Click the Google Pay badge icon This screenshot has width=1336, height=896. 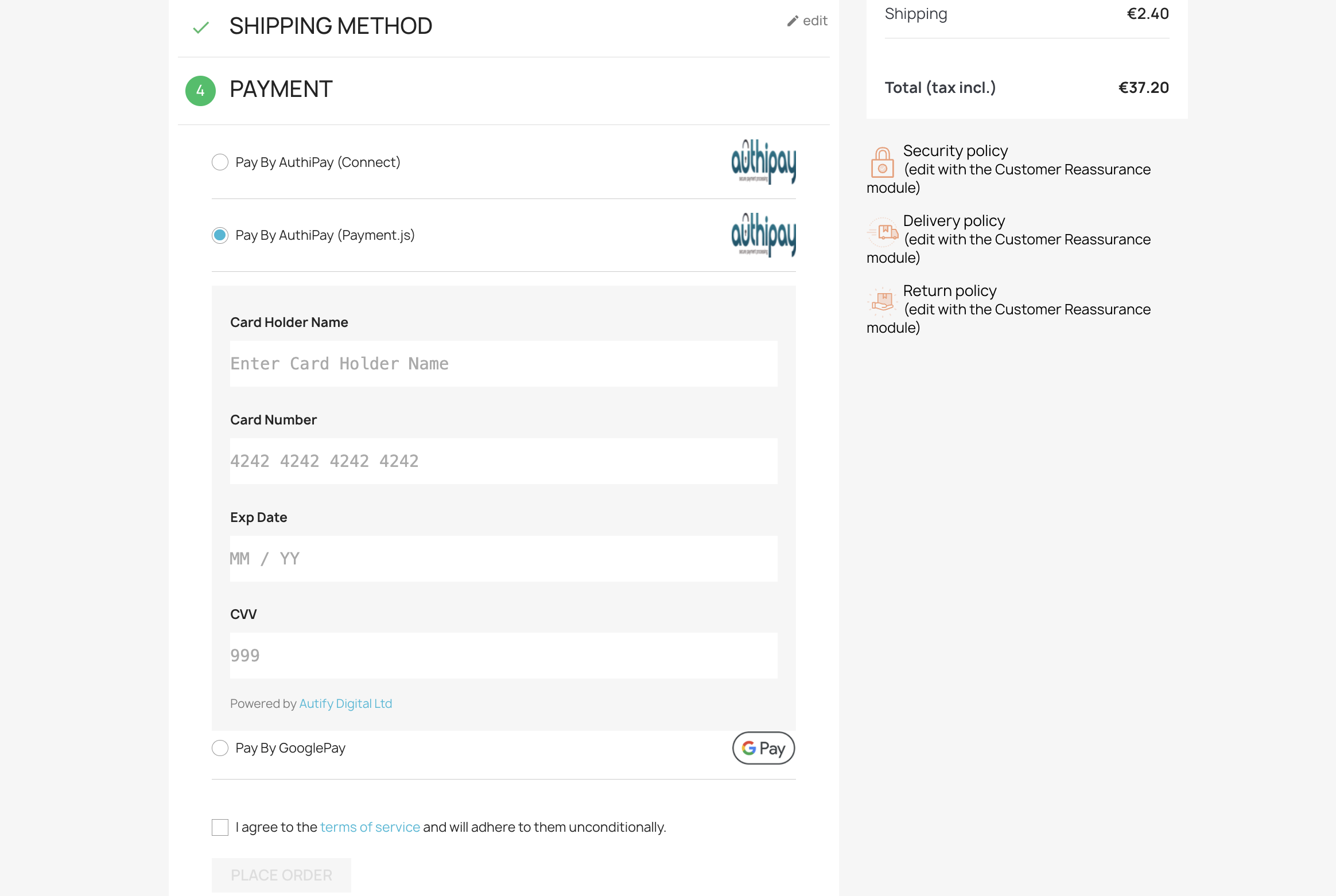[763, 748]
